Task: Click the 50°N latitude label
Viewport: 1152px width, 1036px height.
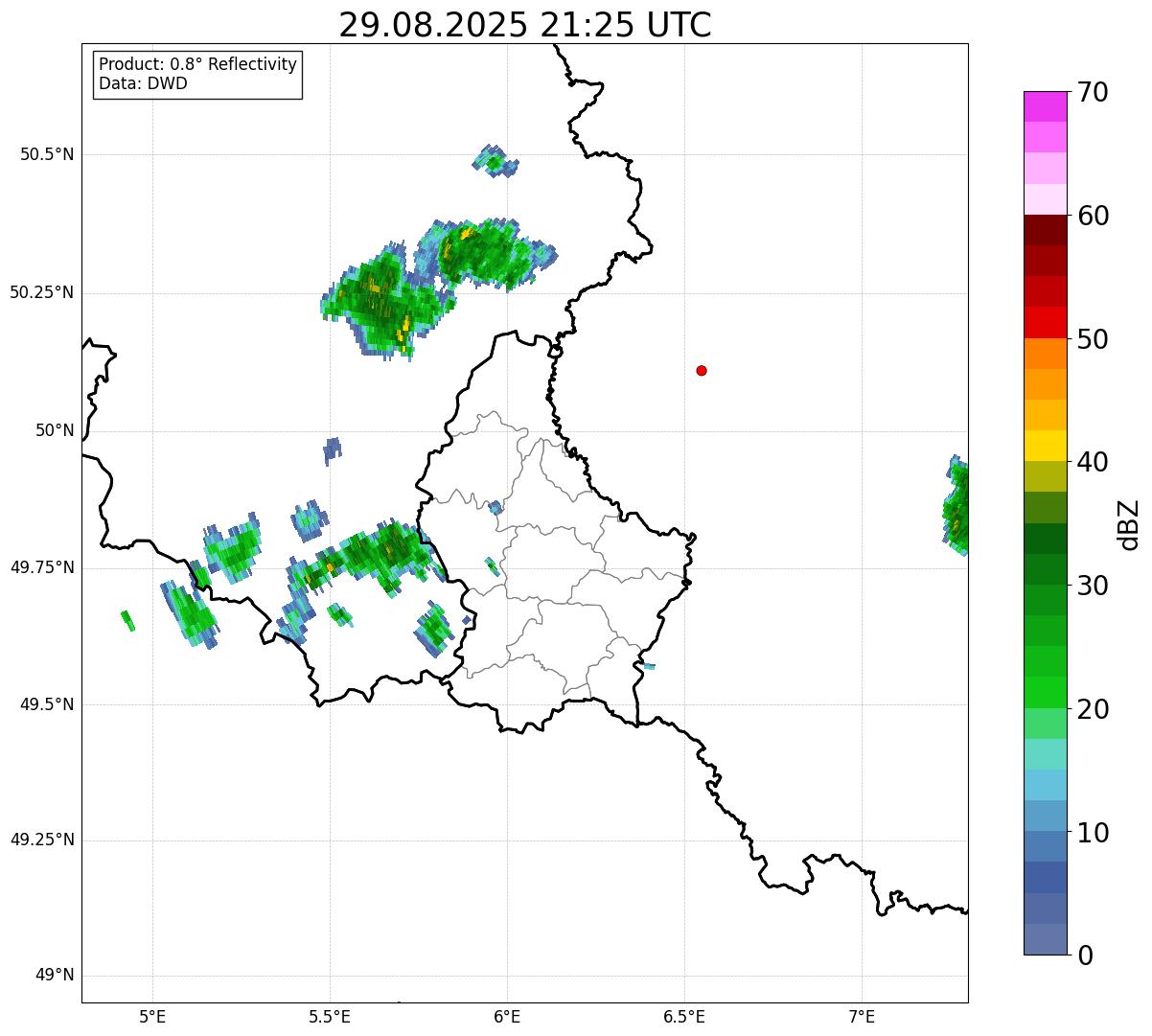Action: tap(55, 430)
